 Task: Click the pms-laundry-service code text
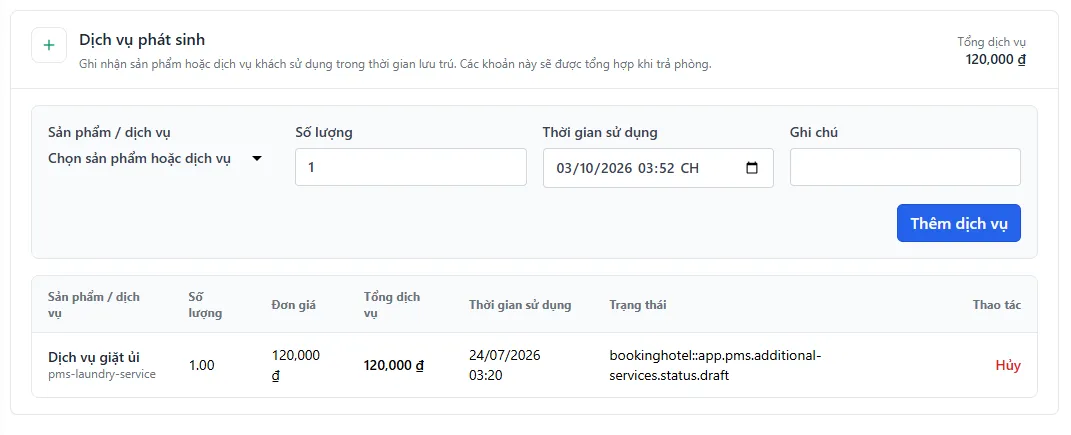pos(102,374)
